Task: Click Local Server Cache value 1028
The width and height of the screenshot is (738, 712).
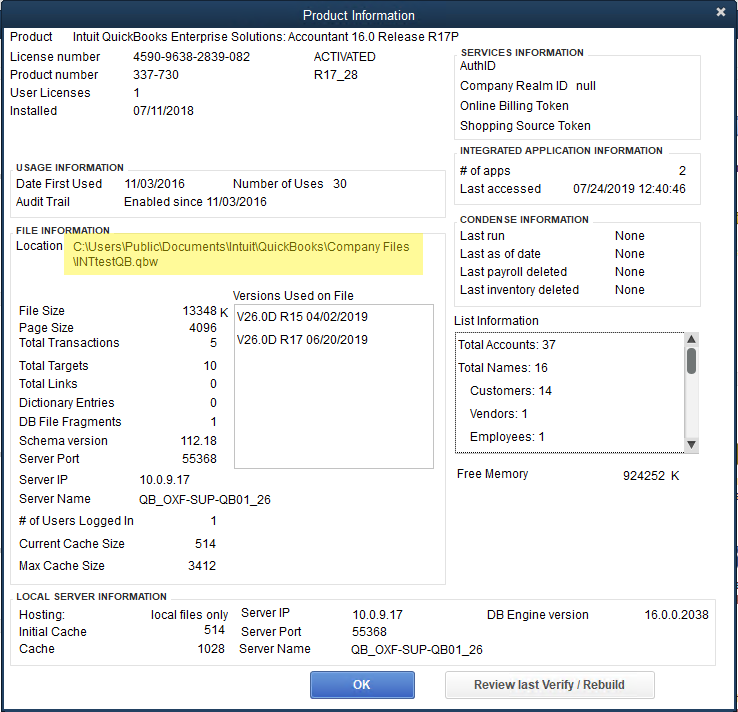Action: point(211,649)
